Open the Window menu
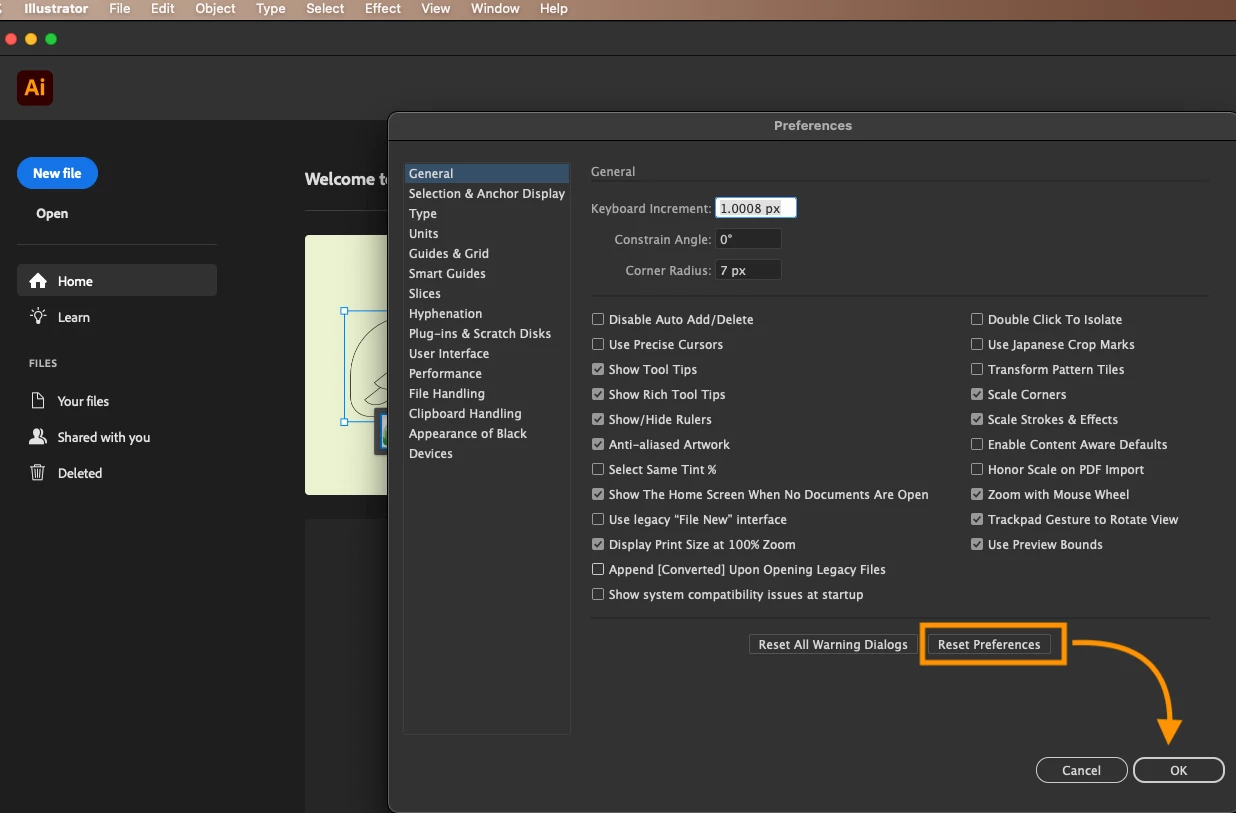Image resolution: width=1236 pixels, height=813 pixels. click(495, 8)
